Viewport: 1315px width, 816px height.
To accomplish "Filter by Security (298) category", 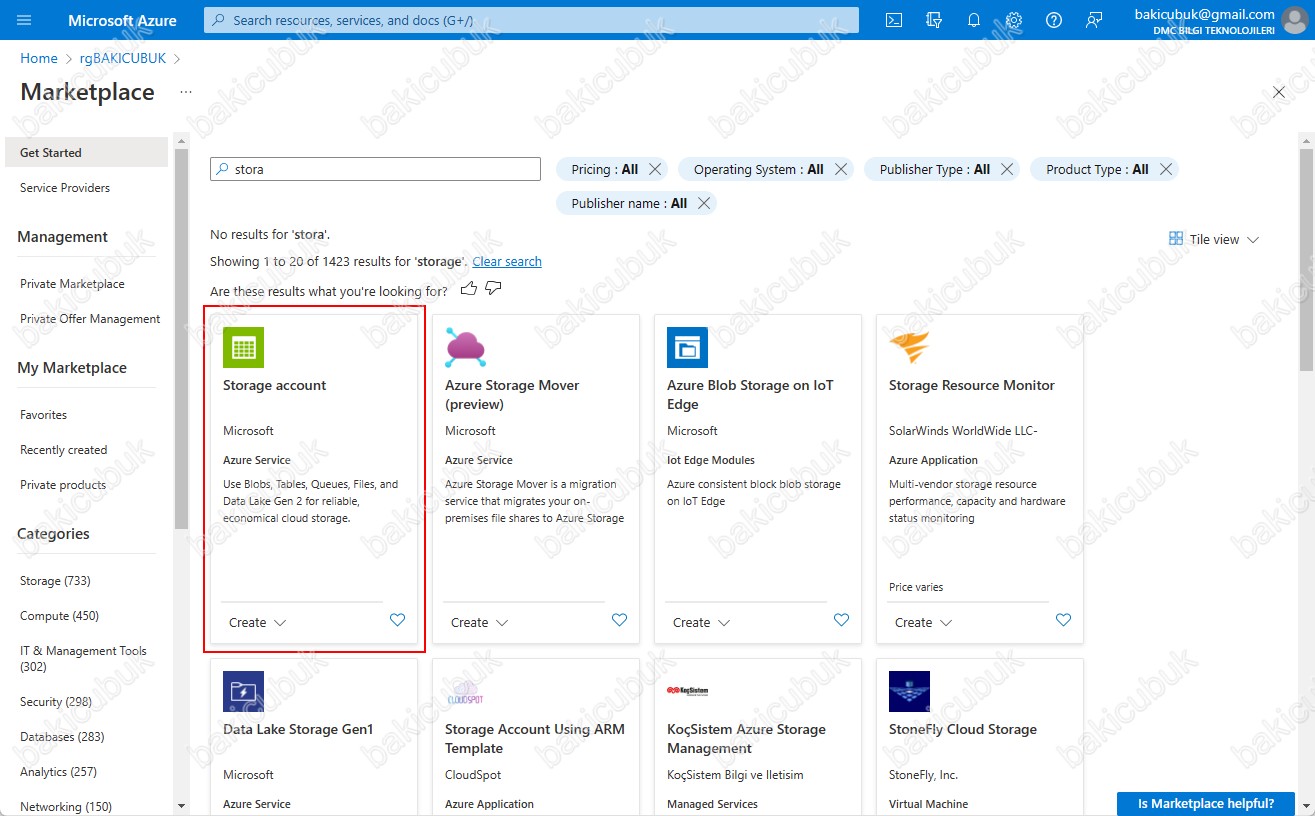I will (x=55, y=702).
